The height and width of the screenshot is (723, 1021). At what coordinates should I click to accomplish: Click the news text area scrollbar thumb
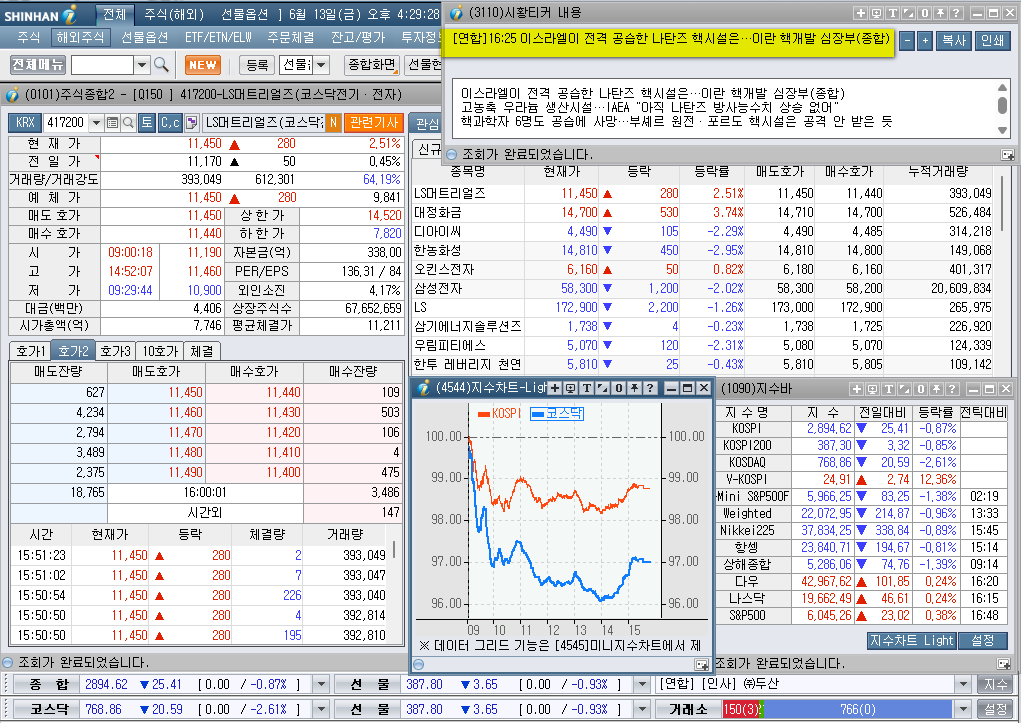(1002, 106)
